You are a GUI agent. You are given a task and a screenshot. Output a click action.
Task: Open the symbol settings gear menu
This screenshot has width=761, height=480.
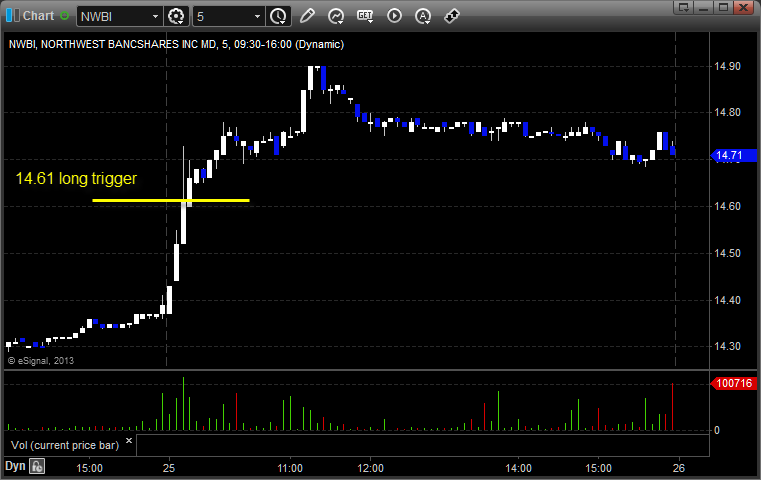(176, 16)
